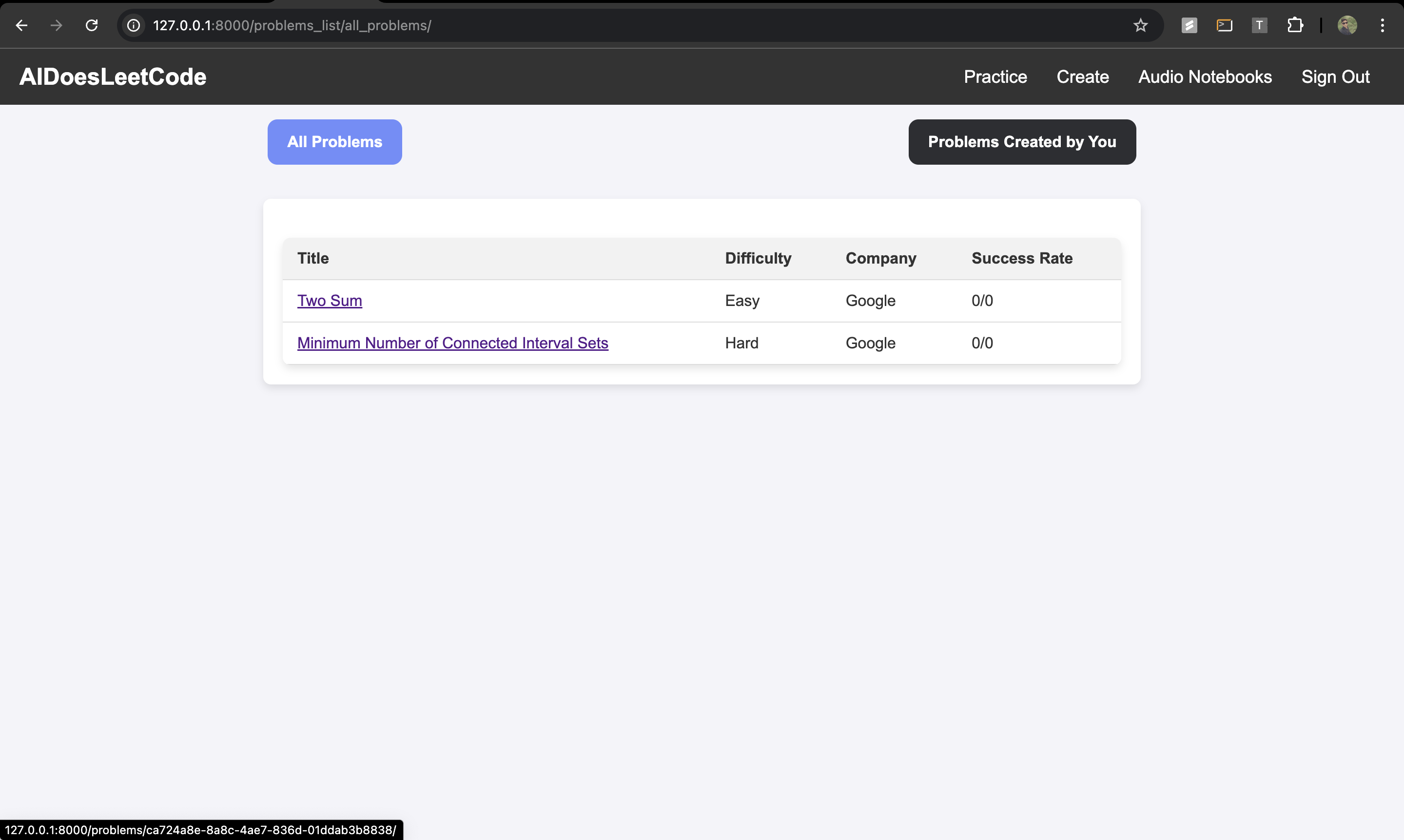
Task: Open Audio Notebooks in the navbar
Action: (x=1205, y=77)
